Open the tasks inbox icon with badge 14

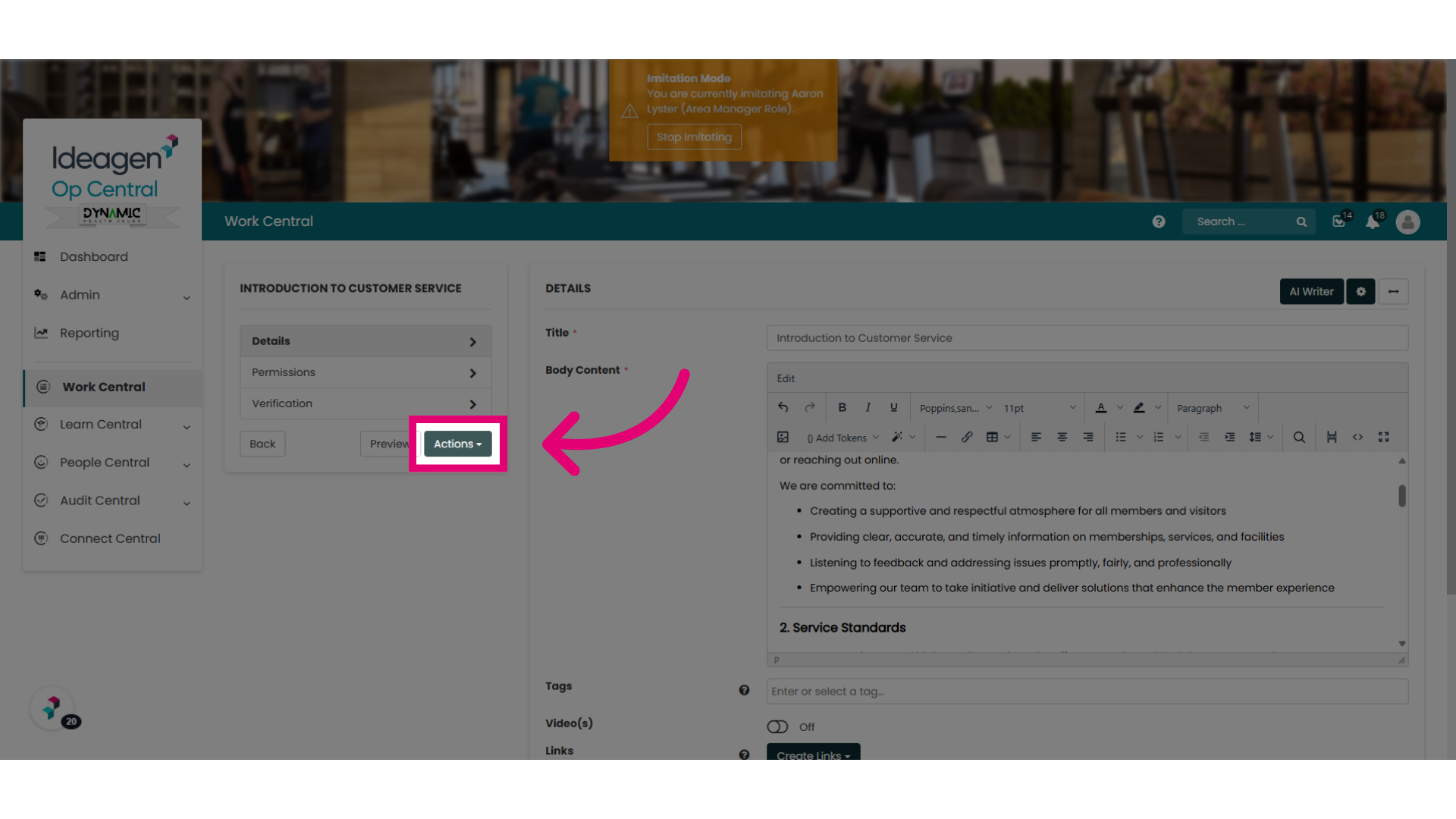pos(1339,221)
